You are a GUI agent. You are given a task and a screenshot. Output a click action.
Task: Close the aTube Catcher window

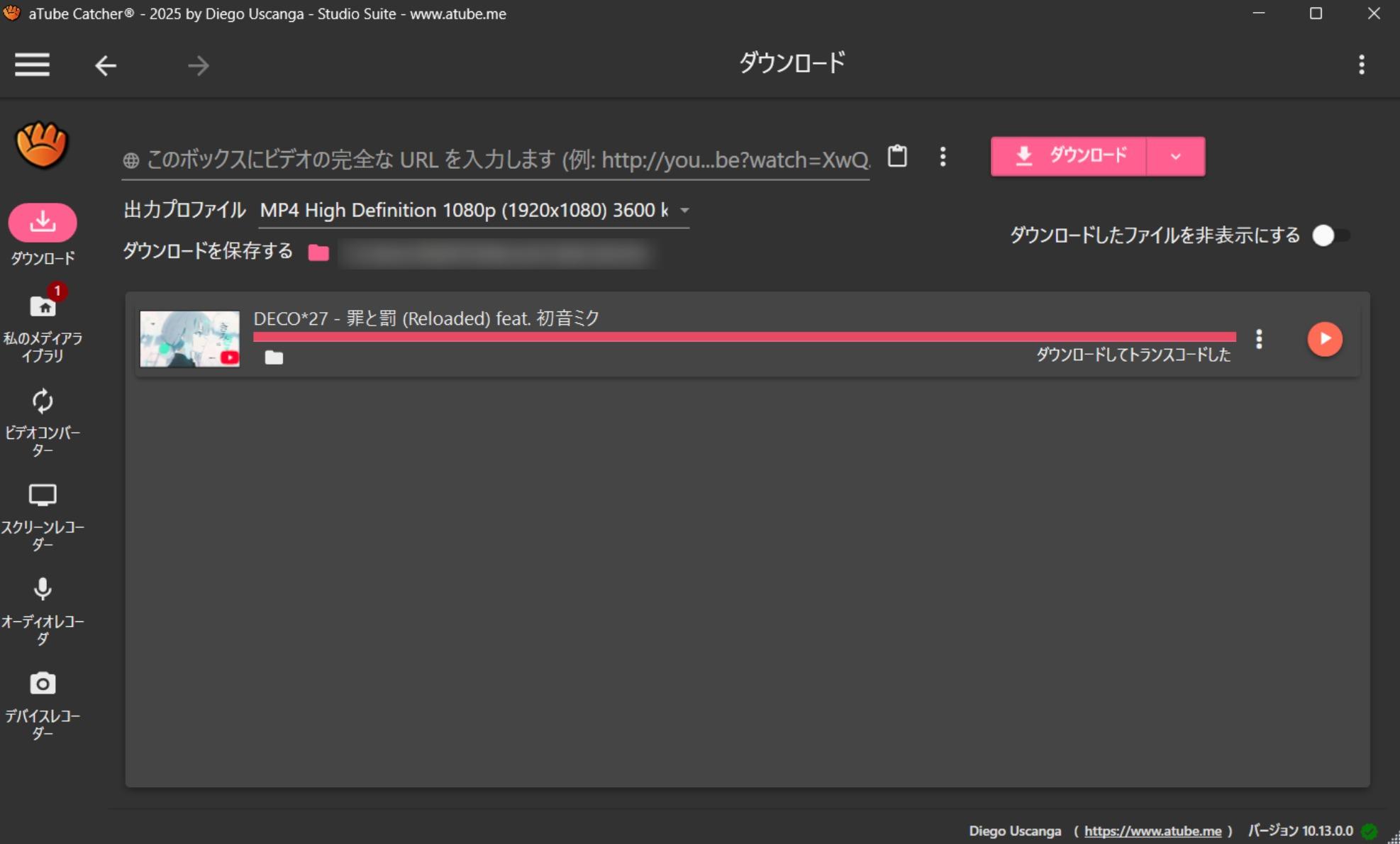(x=1374, y=13)
